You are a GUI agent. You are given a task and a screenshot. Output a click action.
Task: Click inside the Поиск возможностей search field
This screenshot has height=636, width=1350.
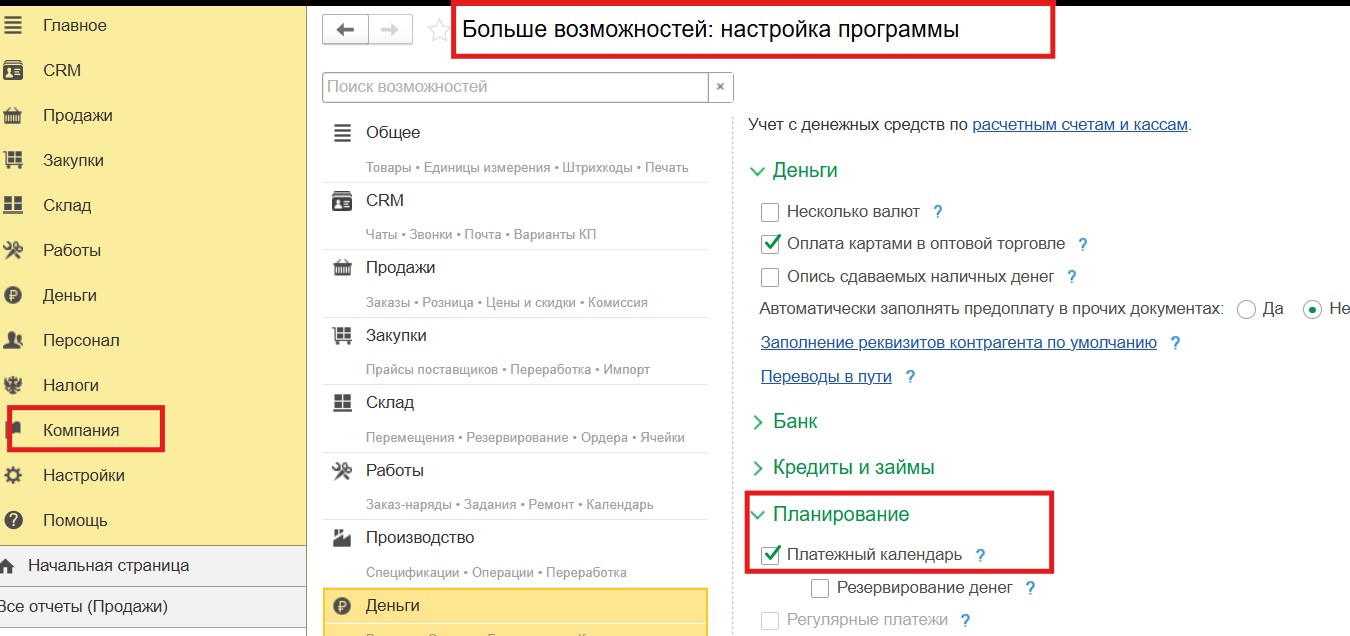500,88
